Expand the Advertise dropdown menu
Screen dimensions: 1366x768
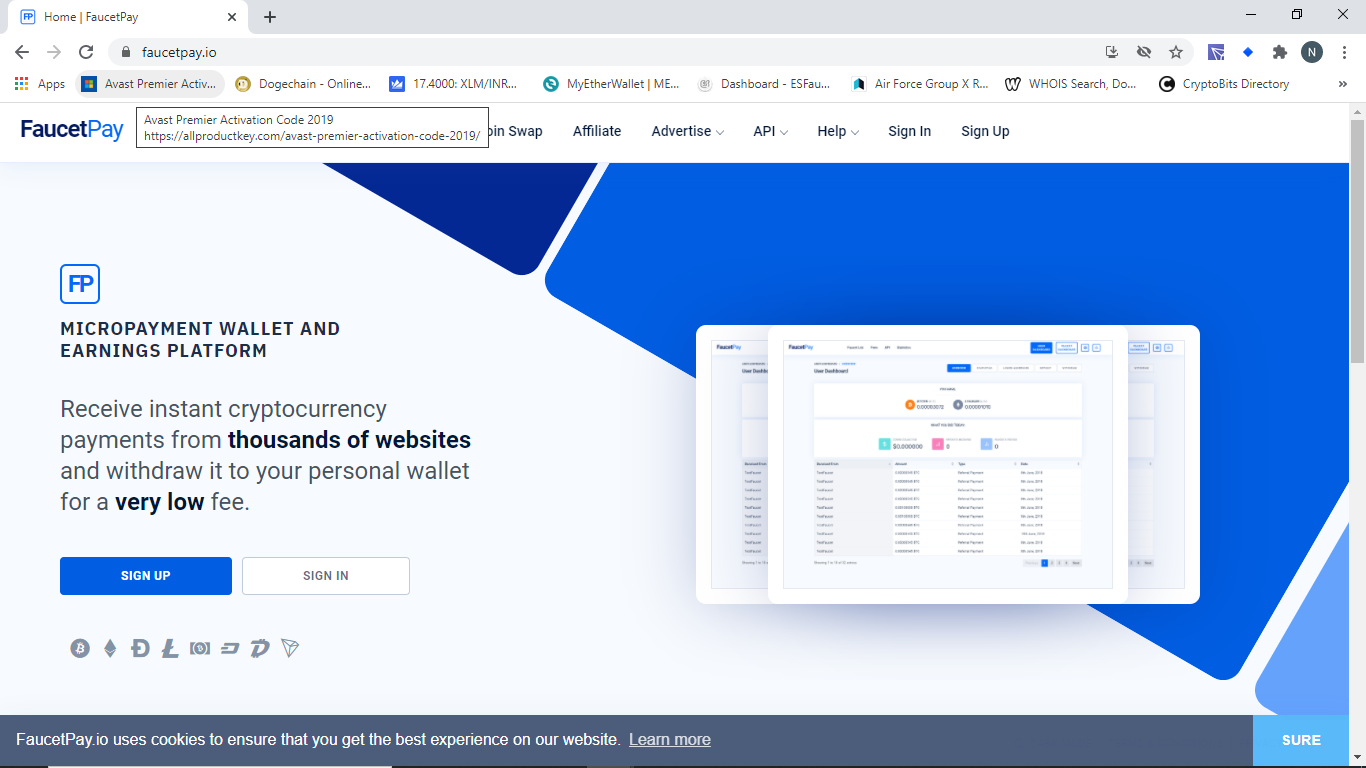click(x=688, y=131)
